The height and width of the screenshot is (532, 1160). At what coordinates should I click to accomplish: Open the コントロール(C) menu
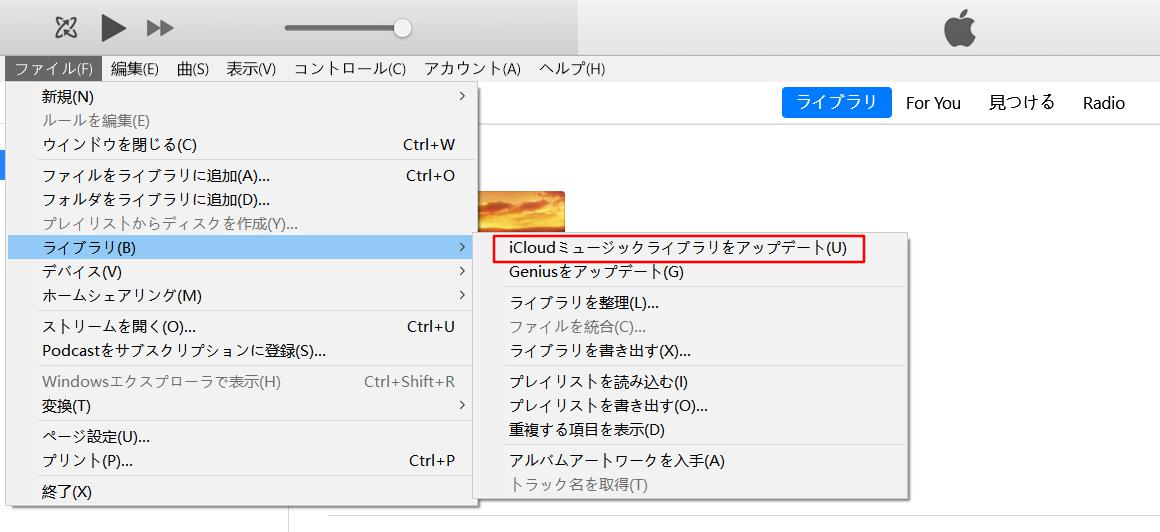tap(350, 69)
